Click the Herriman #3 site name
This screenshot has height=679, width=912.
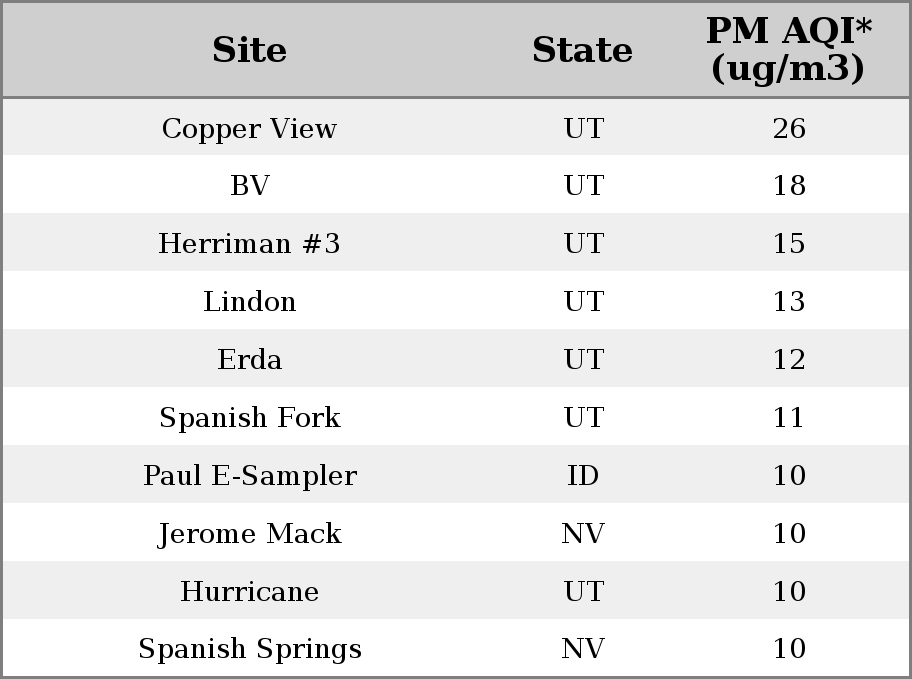(249, 243)
